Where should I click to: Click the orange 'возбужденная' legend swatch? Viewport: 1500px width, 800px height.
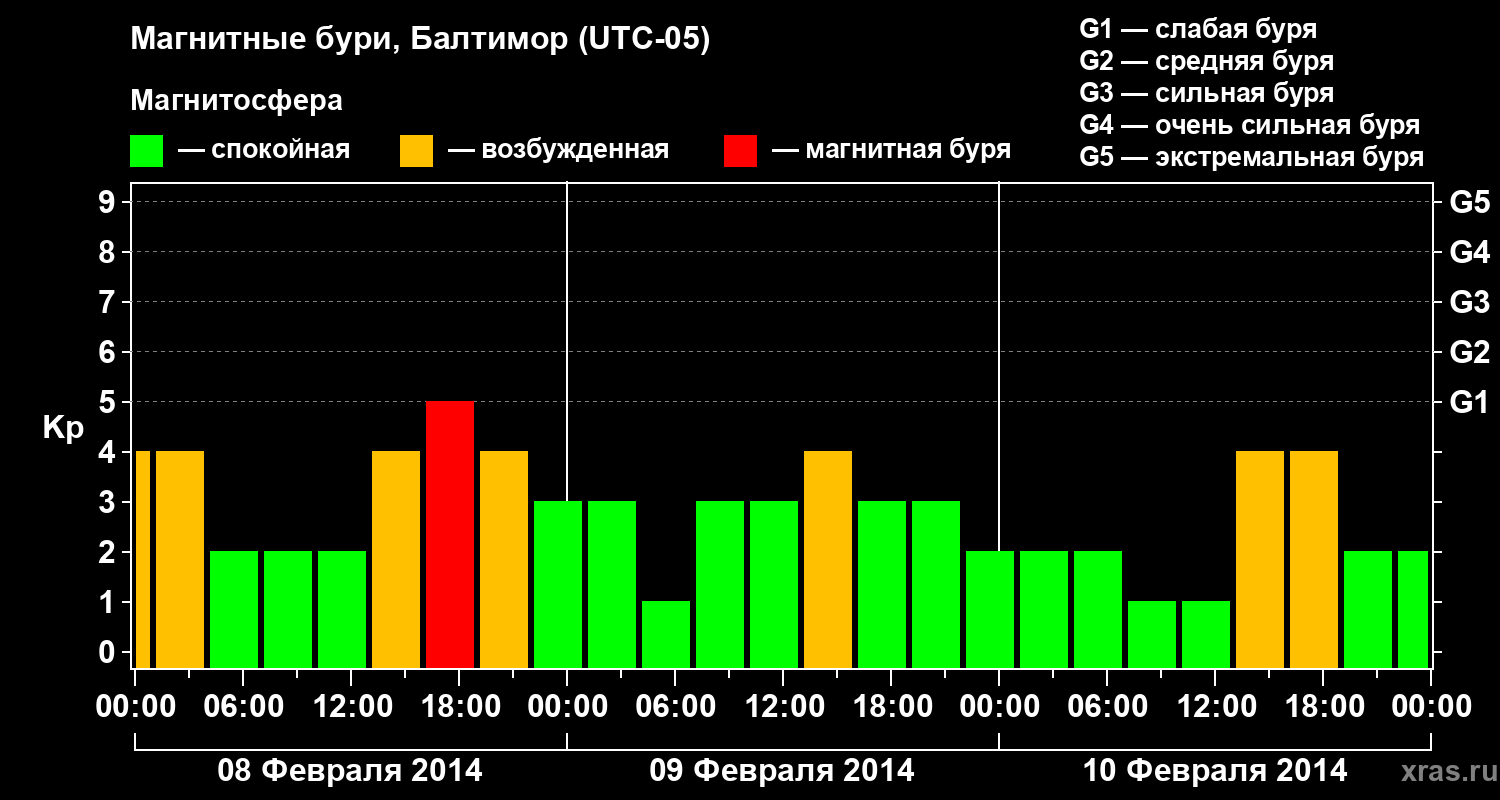pyautogui.click(x=416, y=151)
